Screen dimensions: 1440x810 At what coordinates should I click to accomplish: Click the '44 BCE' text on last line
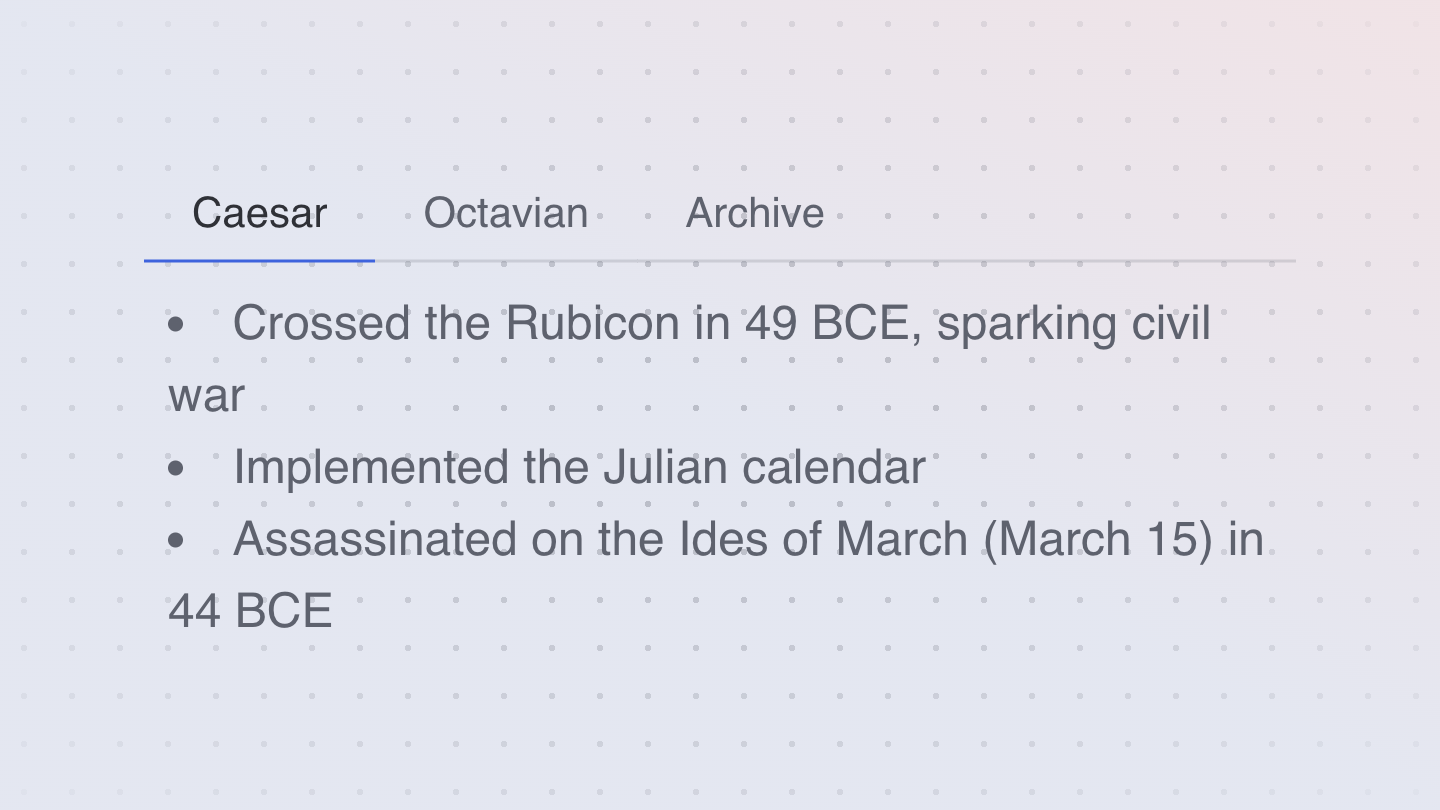(x=250, y=611)
